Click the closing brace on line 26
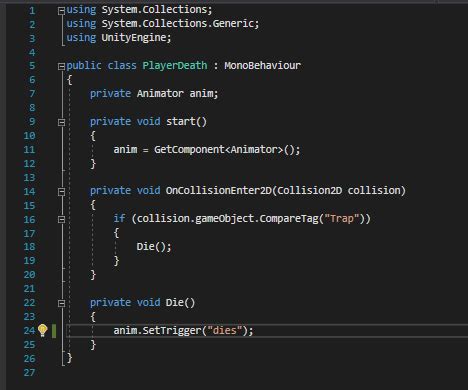The image size is (468, 390). tap(69, 358)
